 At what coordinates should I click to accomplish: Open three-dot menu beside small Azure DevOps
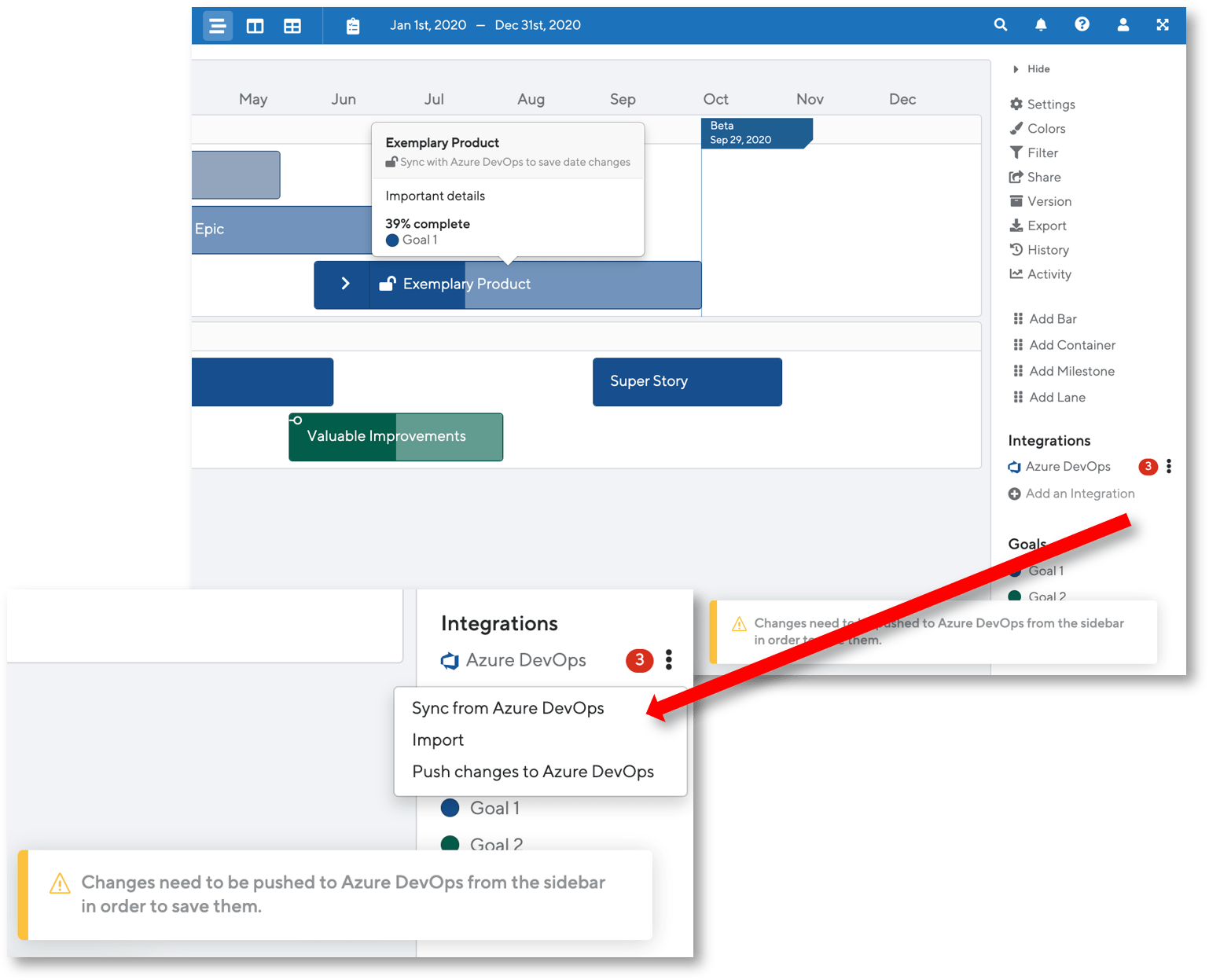click(x=1169, y=467)
